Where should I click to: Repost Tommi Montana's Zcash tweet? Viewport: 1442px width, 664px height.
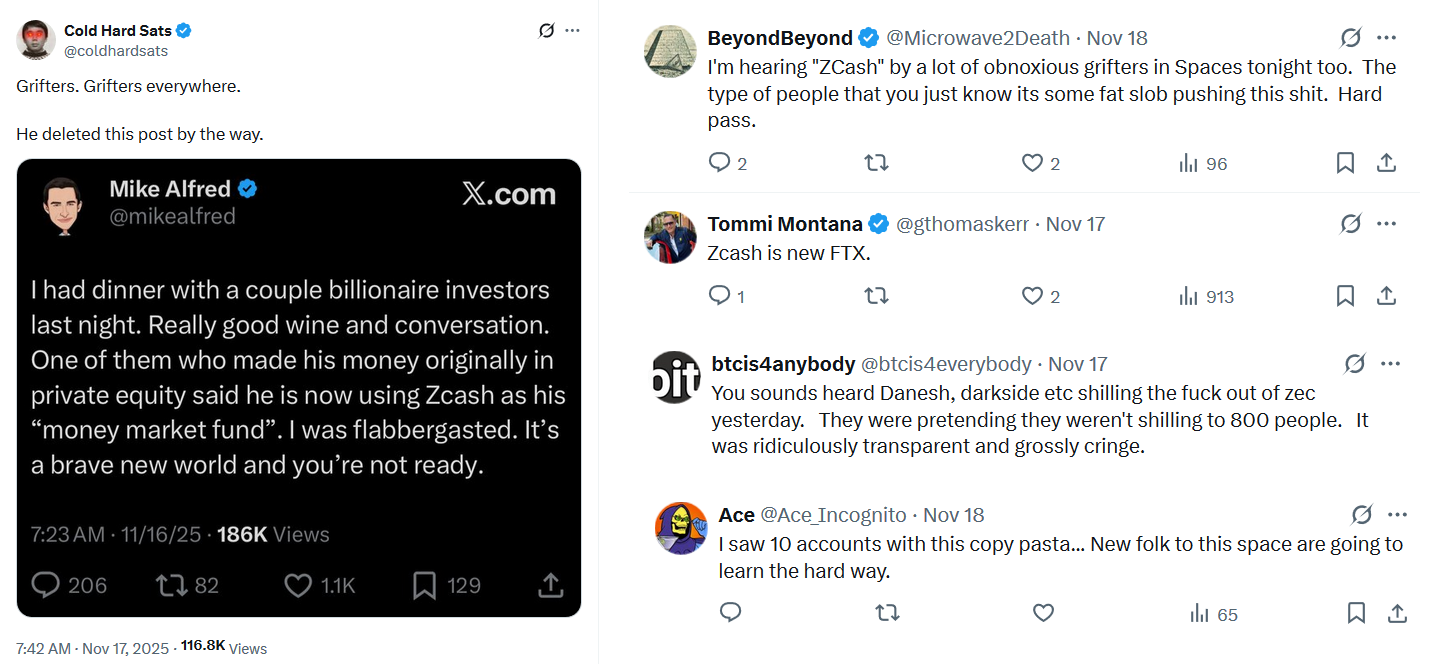point(876,295)
